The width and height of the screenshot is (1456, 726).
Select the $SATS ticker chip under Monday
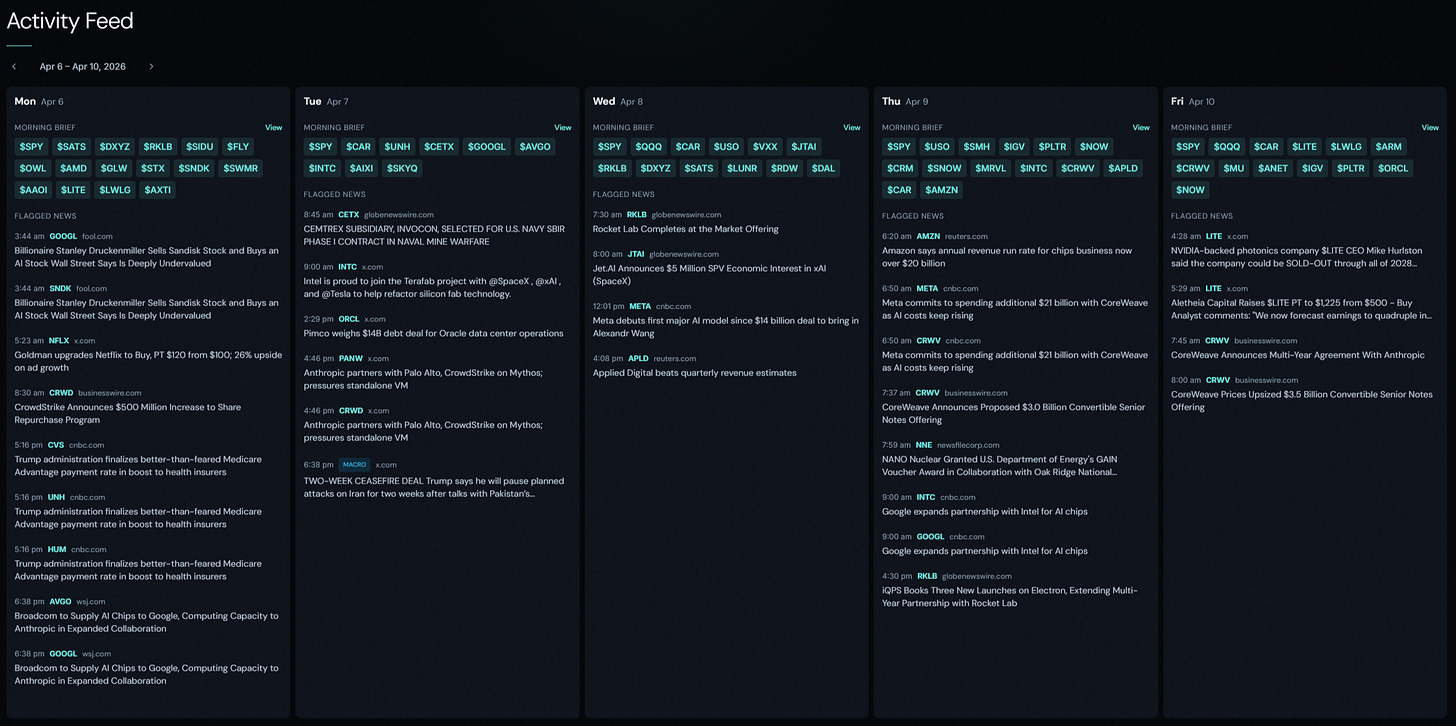(72, 147)
